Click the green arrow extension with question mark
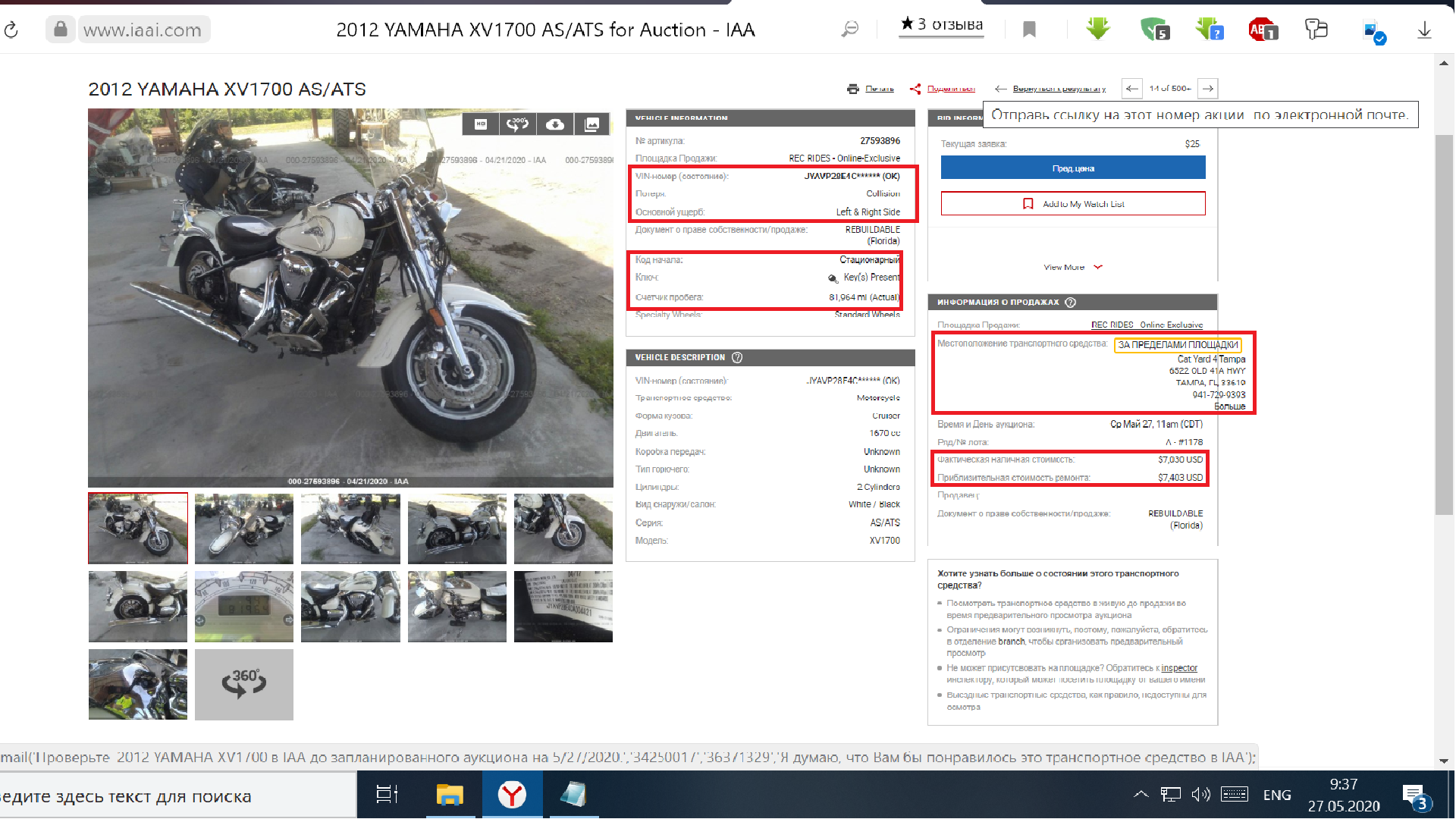Image resolution: width=1456 pixels, height=819 pixels. (1209, 29)
